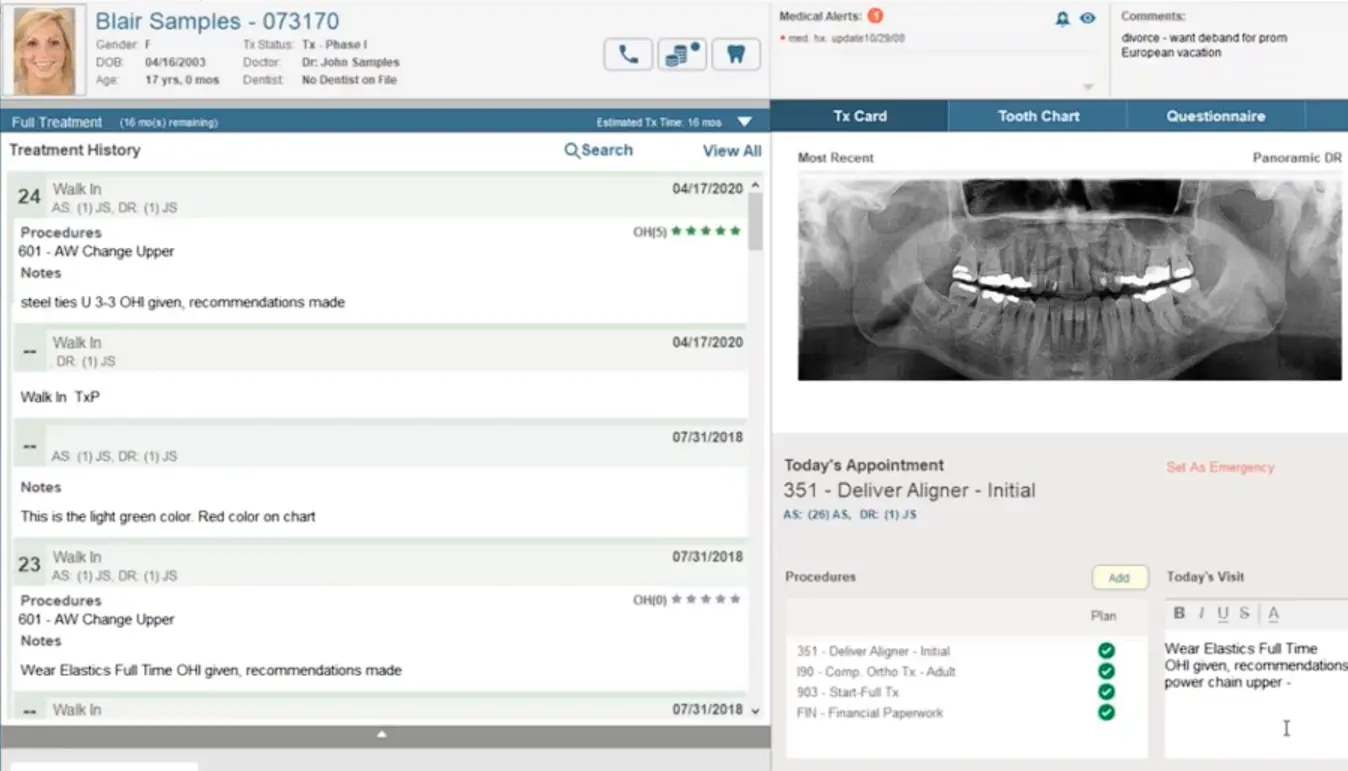Show medical alerts with the eye icon
The height and width of the screenshot is (771, 1348).
(1086, 18)
